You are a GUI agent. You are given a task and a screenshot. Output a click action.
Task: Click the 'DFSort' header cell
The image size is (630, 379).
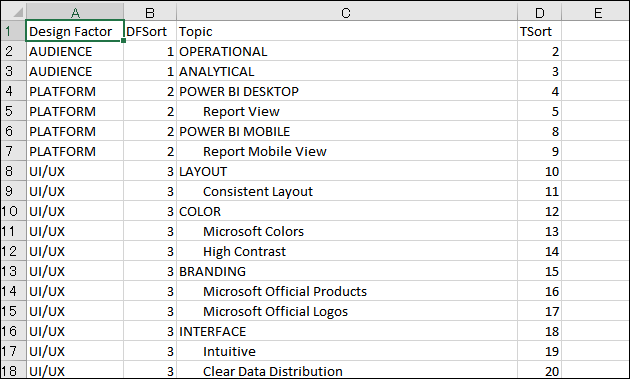150,31
